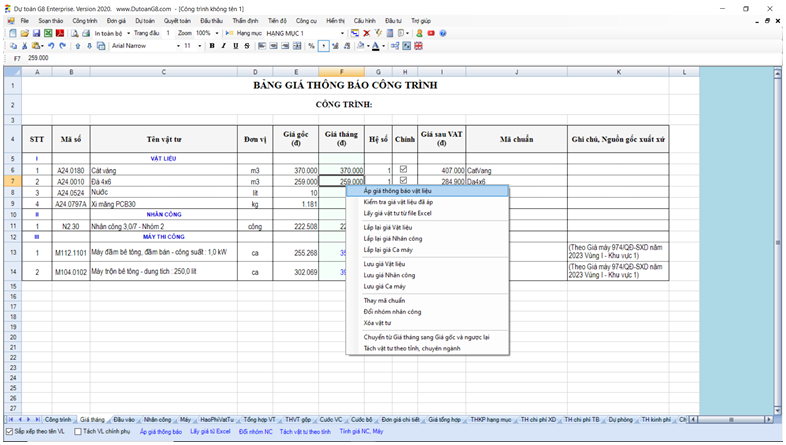This screenshot has height=445, width=786.
Task: Select Áp giá thông báo vật liệu menu item
Action: (x=427, y=190)
